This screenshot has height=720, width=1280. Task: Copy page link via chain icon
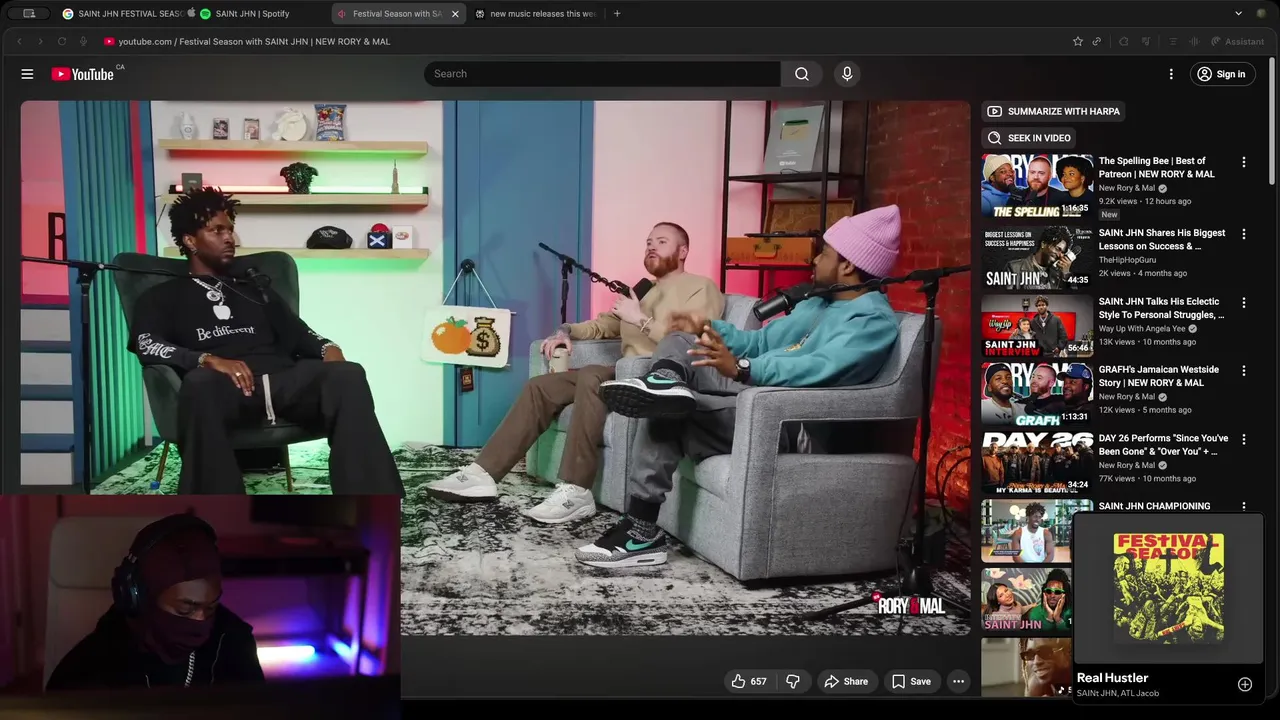click(x=1097, y=41)
